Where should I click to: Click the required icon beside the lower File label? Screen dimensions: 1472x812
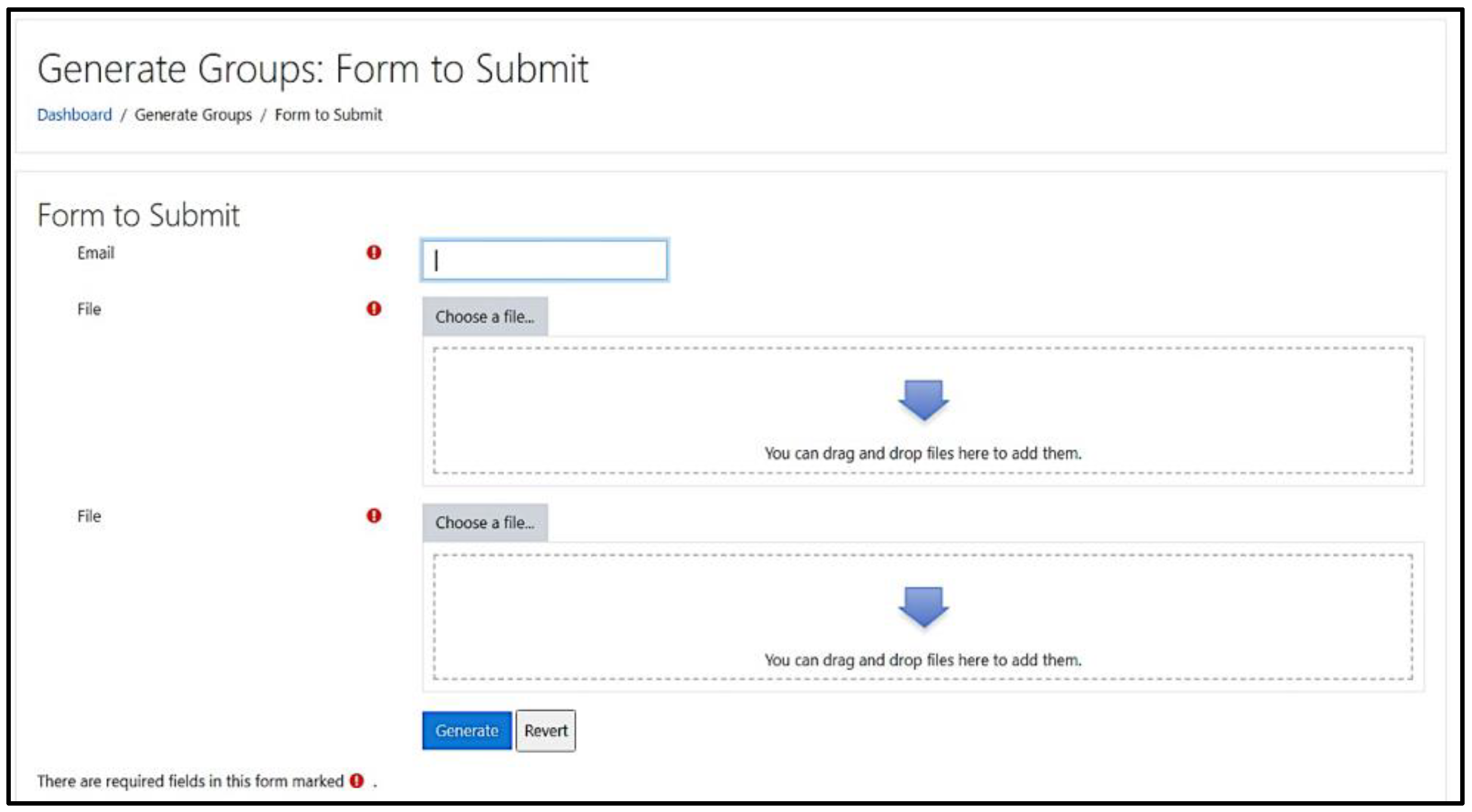tap(374, 516)
